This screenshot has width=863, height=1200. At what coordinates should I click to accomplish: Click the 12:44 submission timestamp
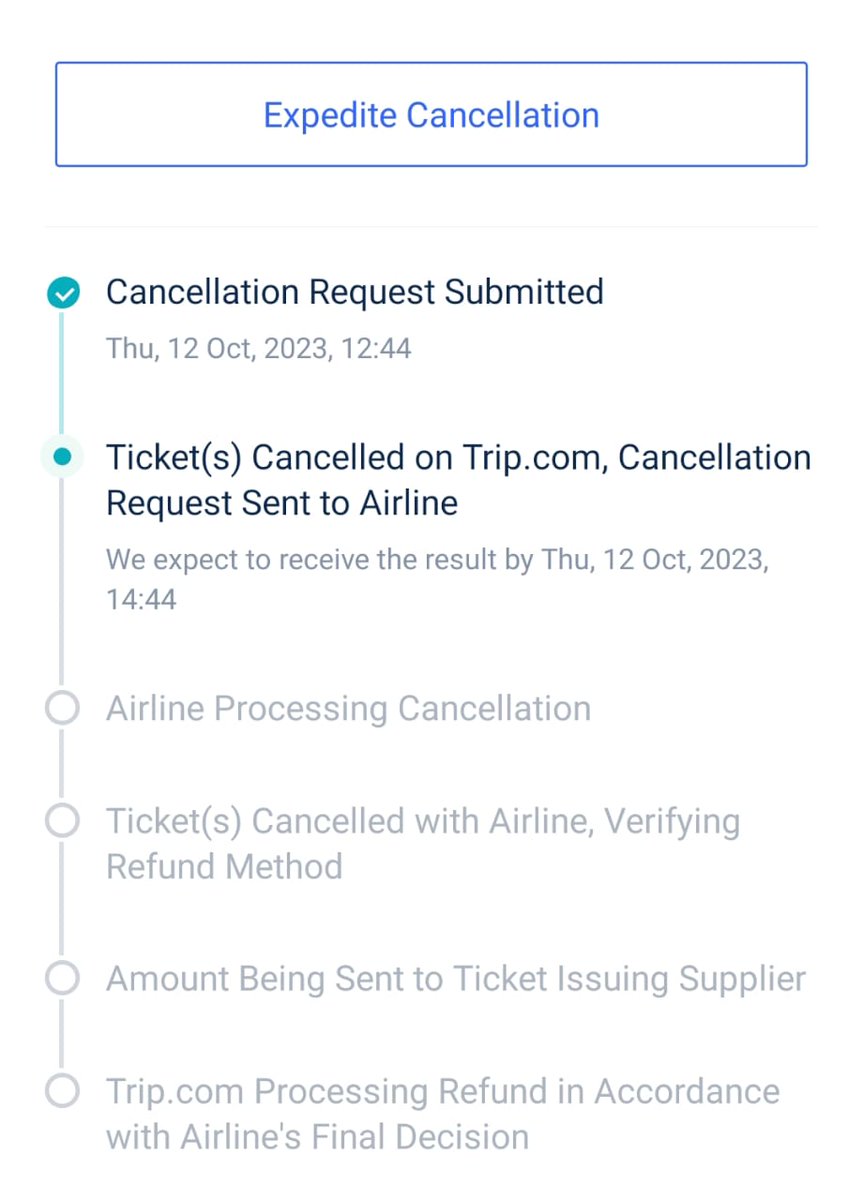[x=258, y=349]
